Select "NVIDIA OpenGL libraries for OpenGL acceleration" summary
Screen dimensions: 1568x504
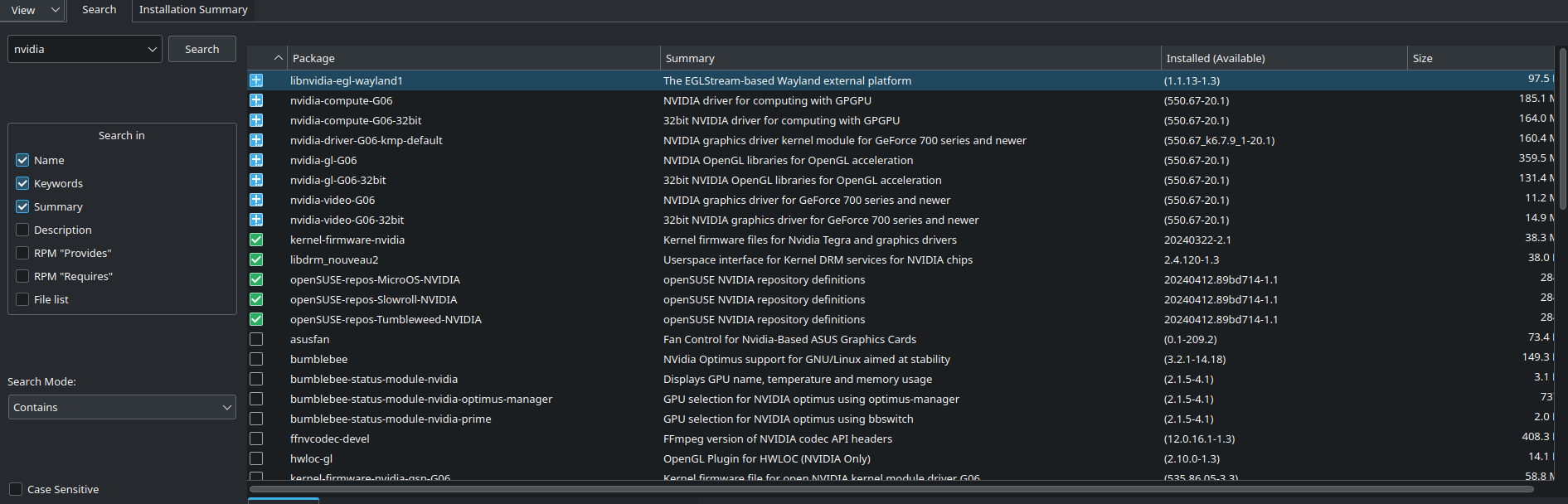(788, 160)
